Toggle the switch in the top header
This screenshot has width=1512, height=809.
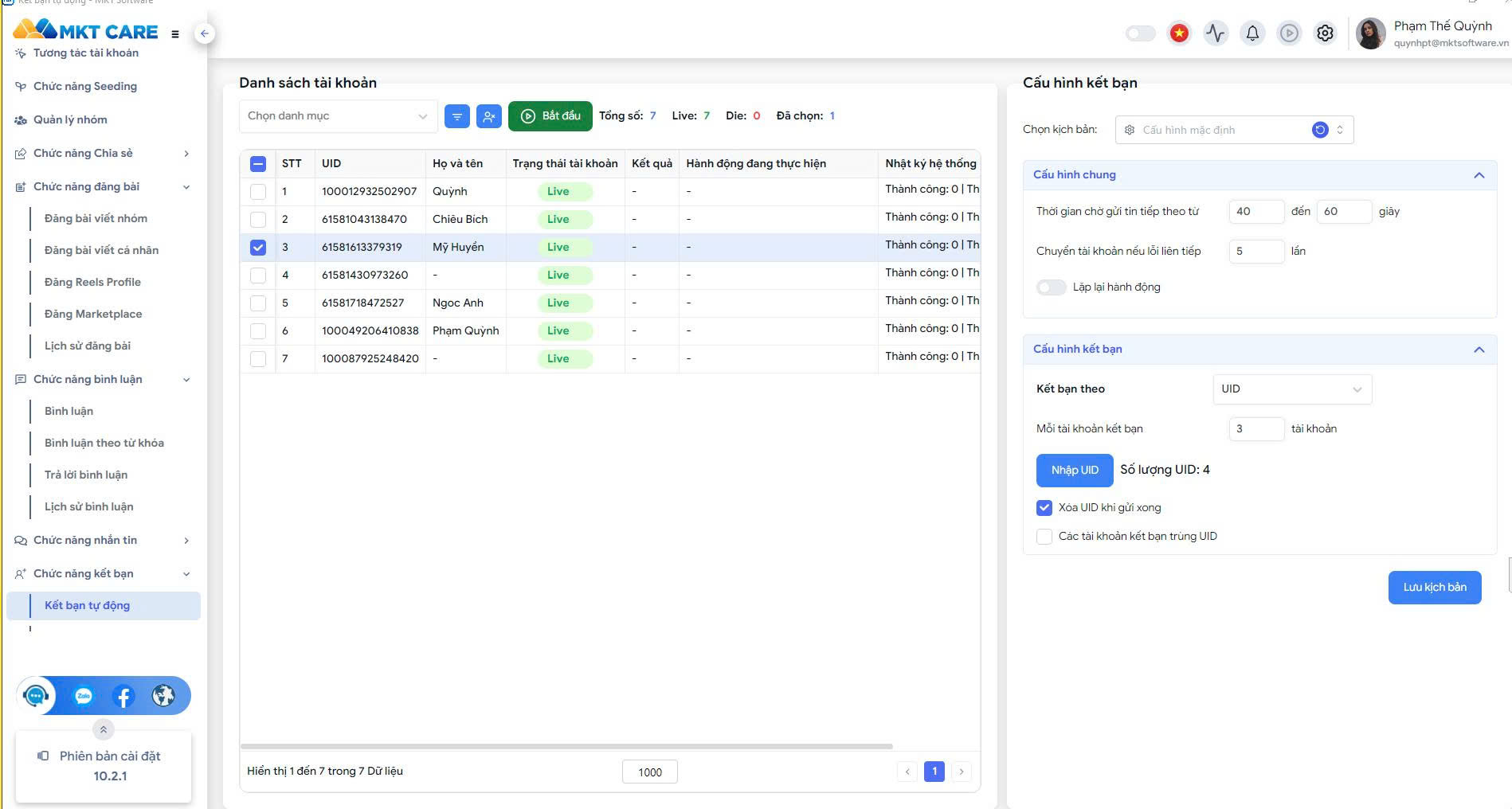coord(1140,33)
